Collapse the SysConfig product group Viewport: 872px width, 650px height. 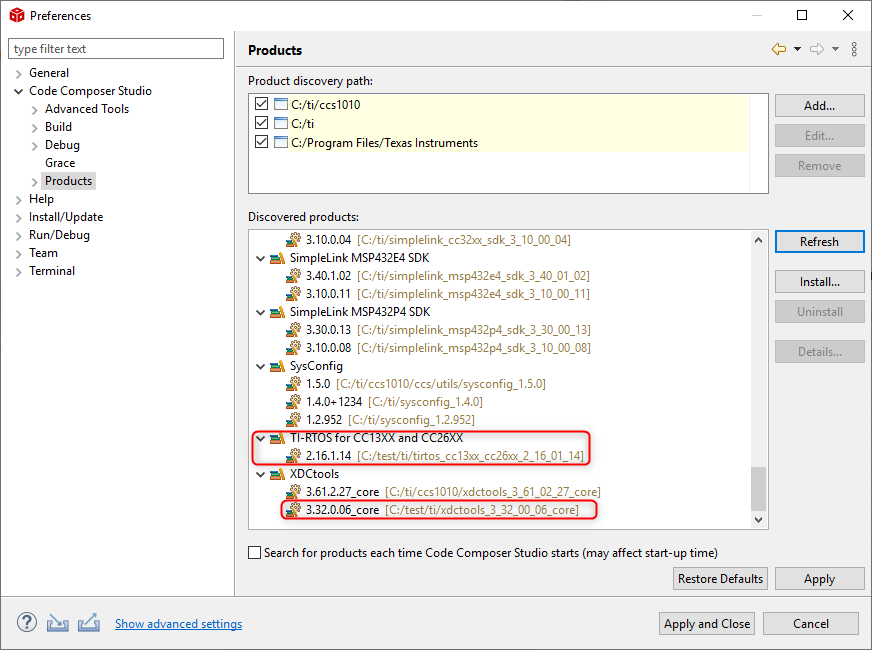pos(260,366)
